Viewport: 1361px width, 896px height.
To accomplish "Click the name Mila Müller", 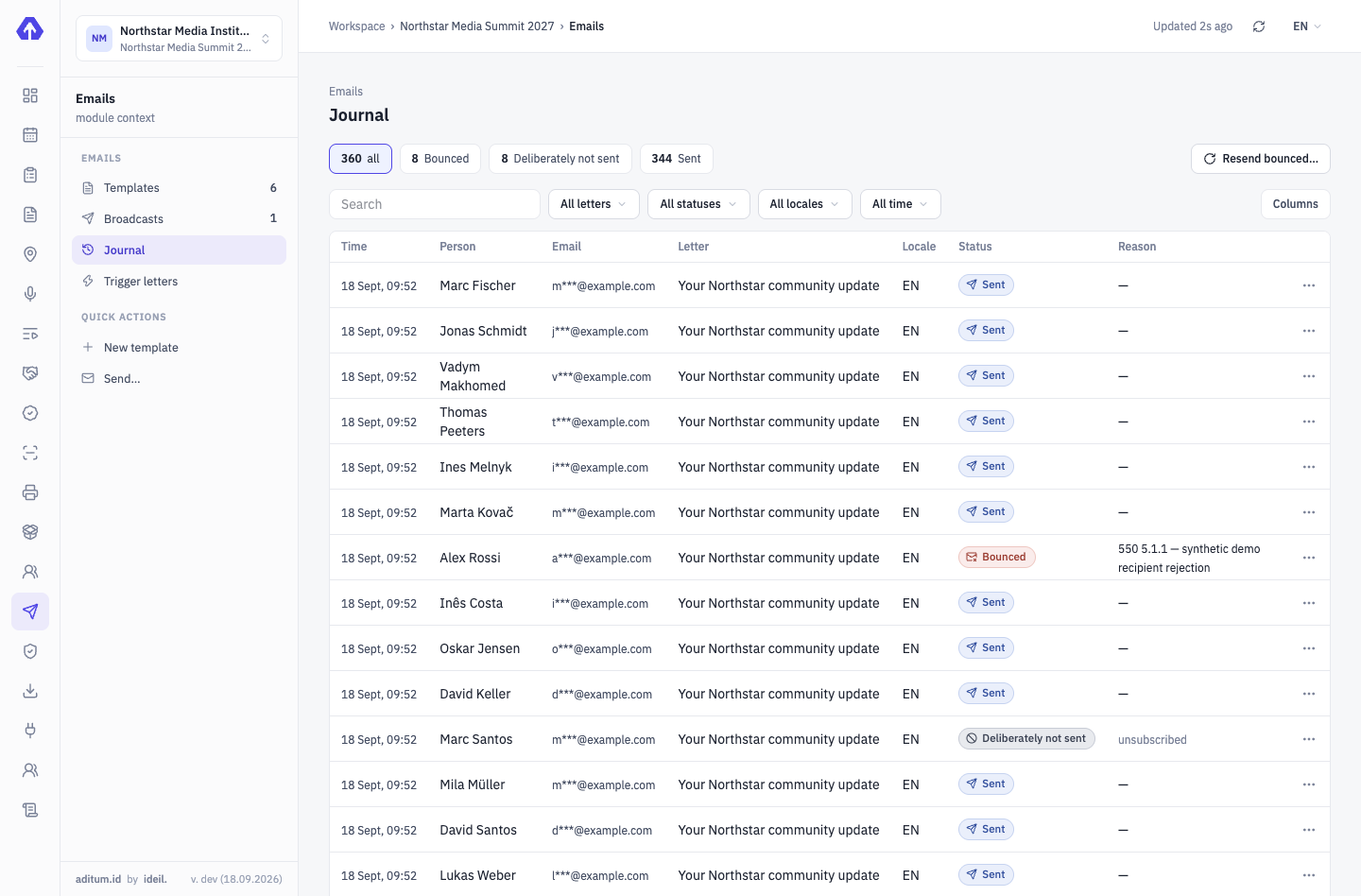I will [473, 784].
